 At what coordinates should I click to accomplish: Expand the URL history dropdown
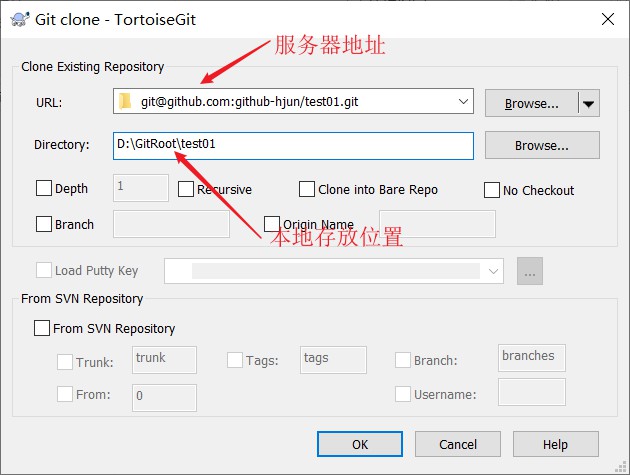pyautogui.click(x=463, y=101)
